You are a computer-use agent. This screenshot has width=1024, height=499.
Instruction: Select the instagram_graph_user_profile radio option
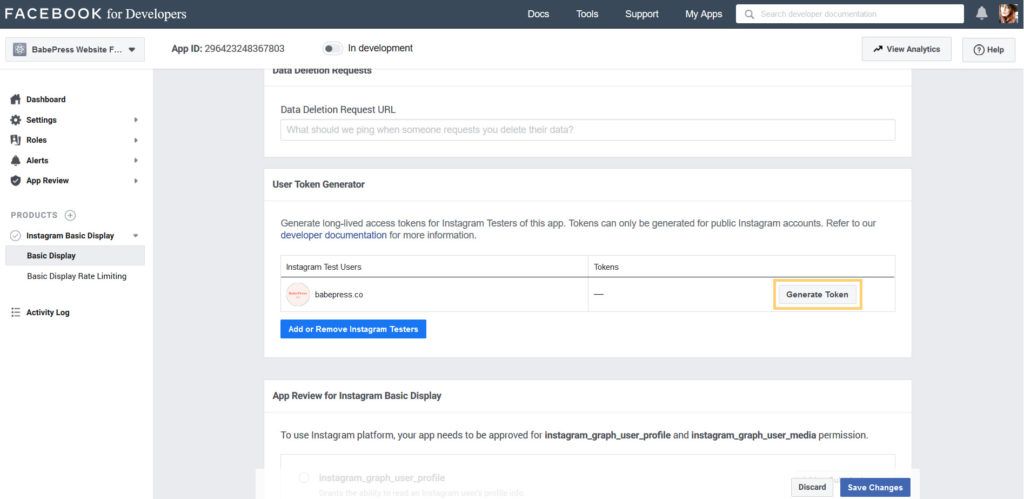(x=304, y=478)
